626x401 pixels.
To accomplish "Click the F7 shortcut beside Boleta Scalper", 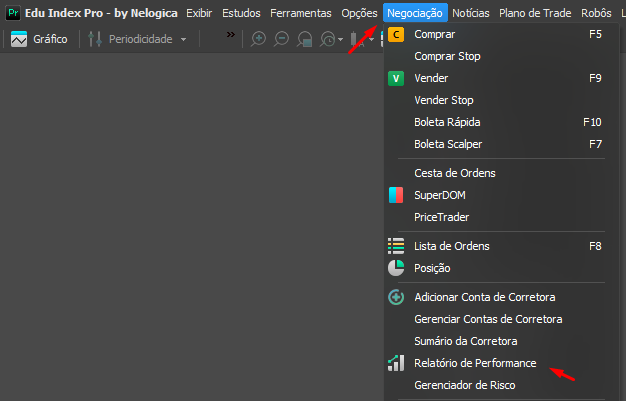I will click(x=595, y=144).
